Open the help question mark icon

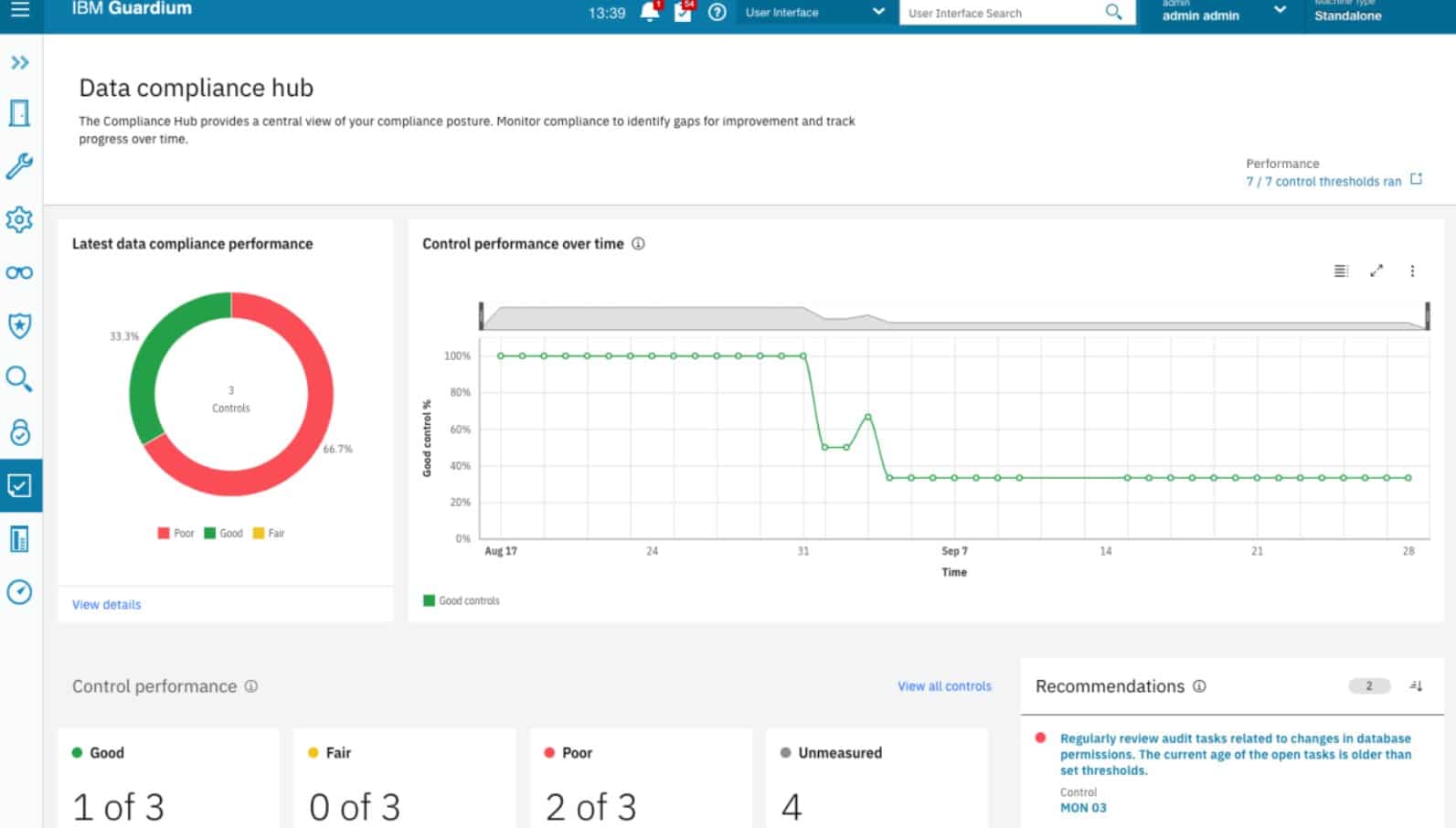tap(717, 12)
